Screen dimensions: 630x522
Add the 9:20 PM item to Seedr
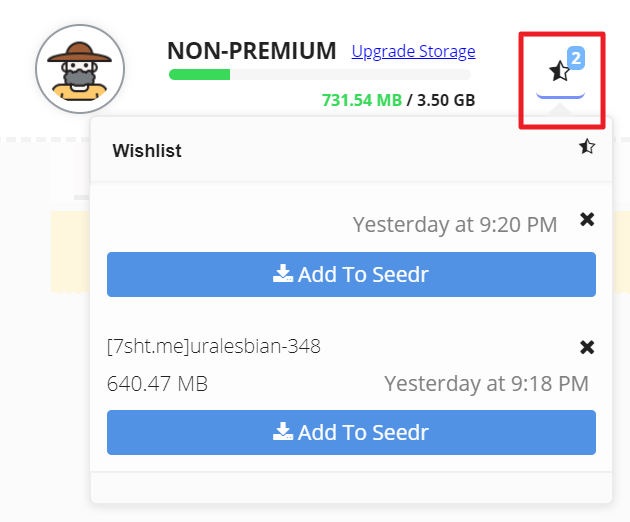tap(351, 274)
